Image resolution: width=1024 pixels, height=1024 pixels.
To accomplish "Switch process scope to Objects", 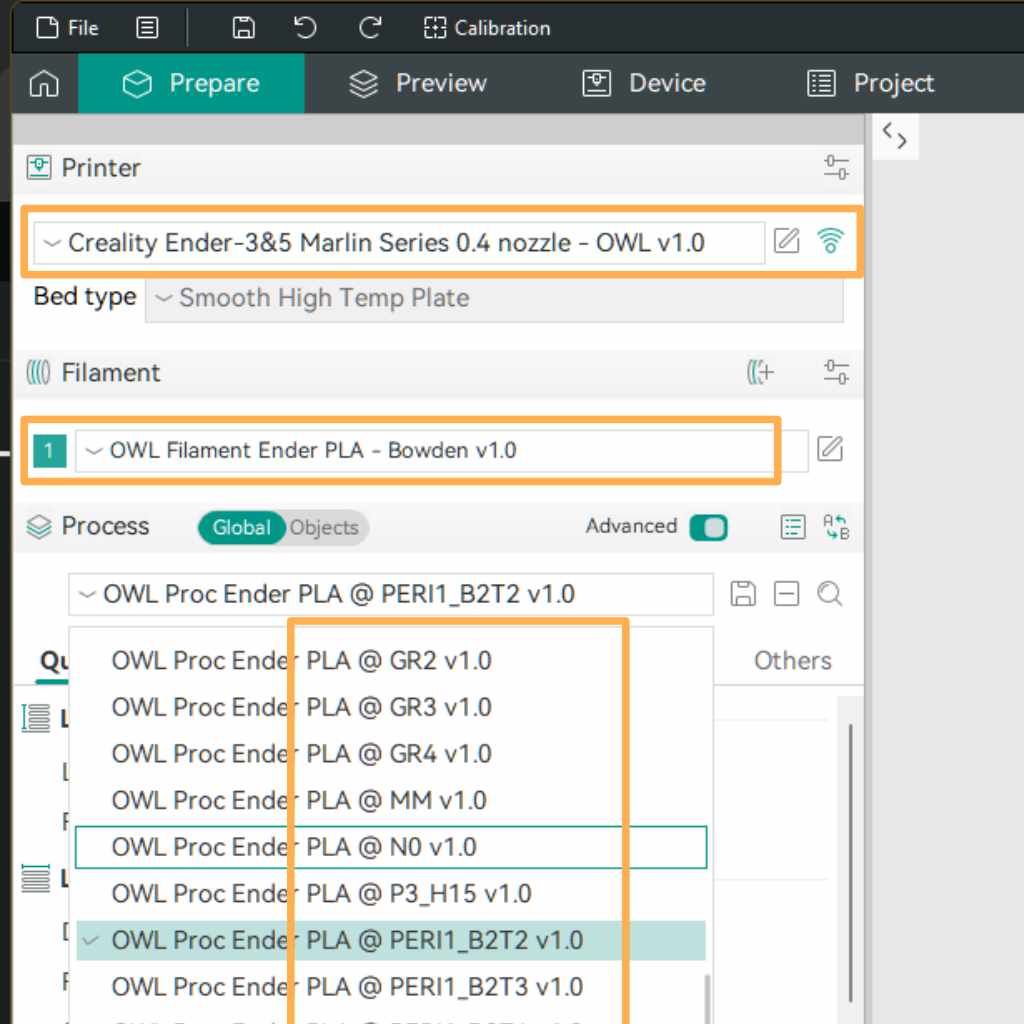I will [324, 528].
